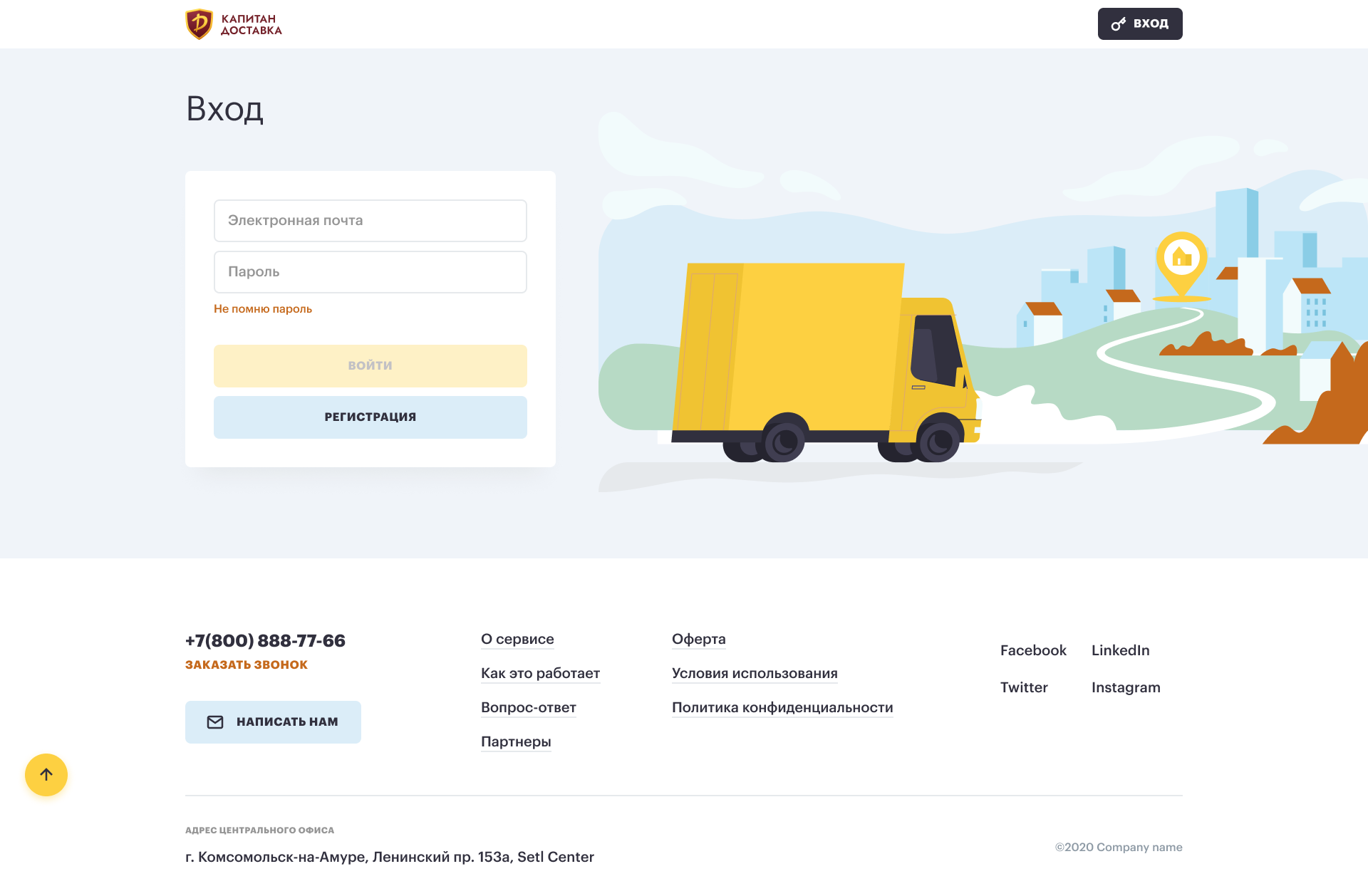Open the ВХОД button in header
This screenshot has width=1368, height=896.
click(1140, 24)
